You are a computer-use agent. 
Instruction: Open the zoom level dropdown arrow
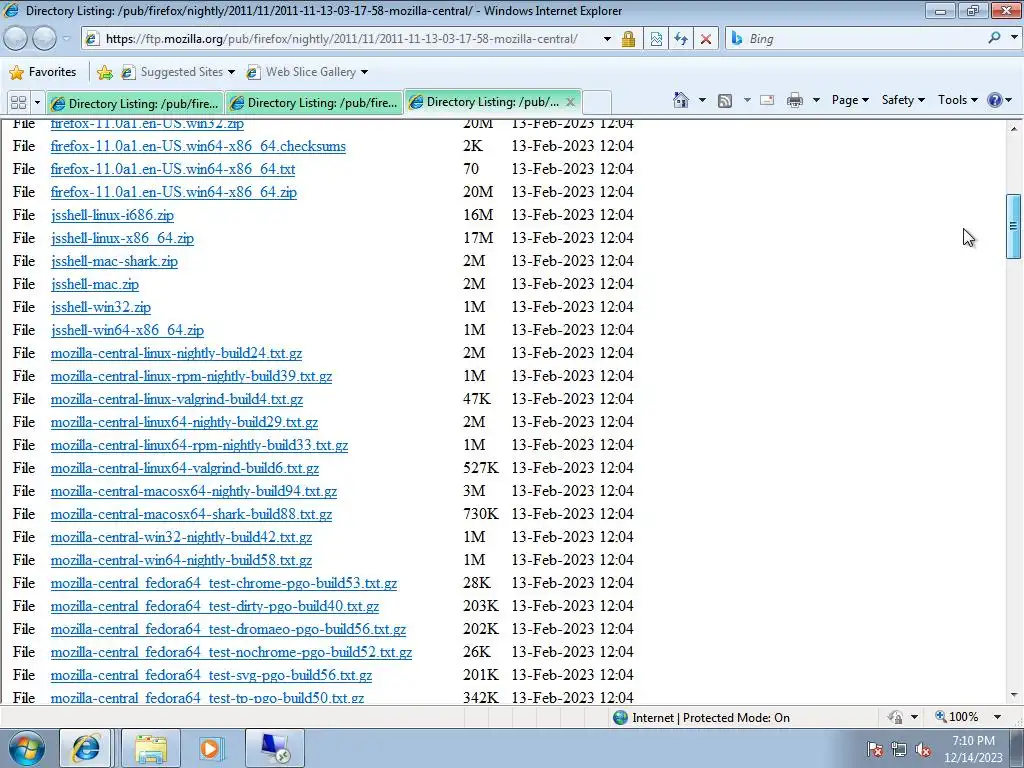coord(997,717)
